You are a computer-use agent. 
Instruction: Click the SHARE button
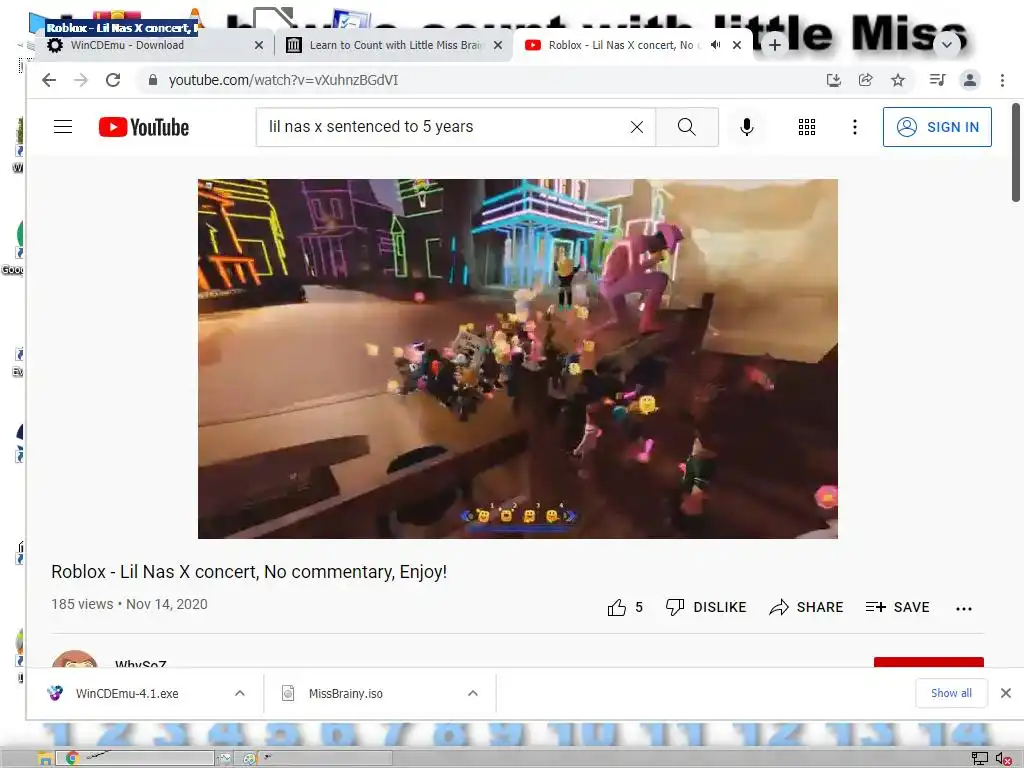click(x=806, y=607)
